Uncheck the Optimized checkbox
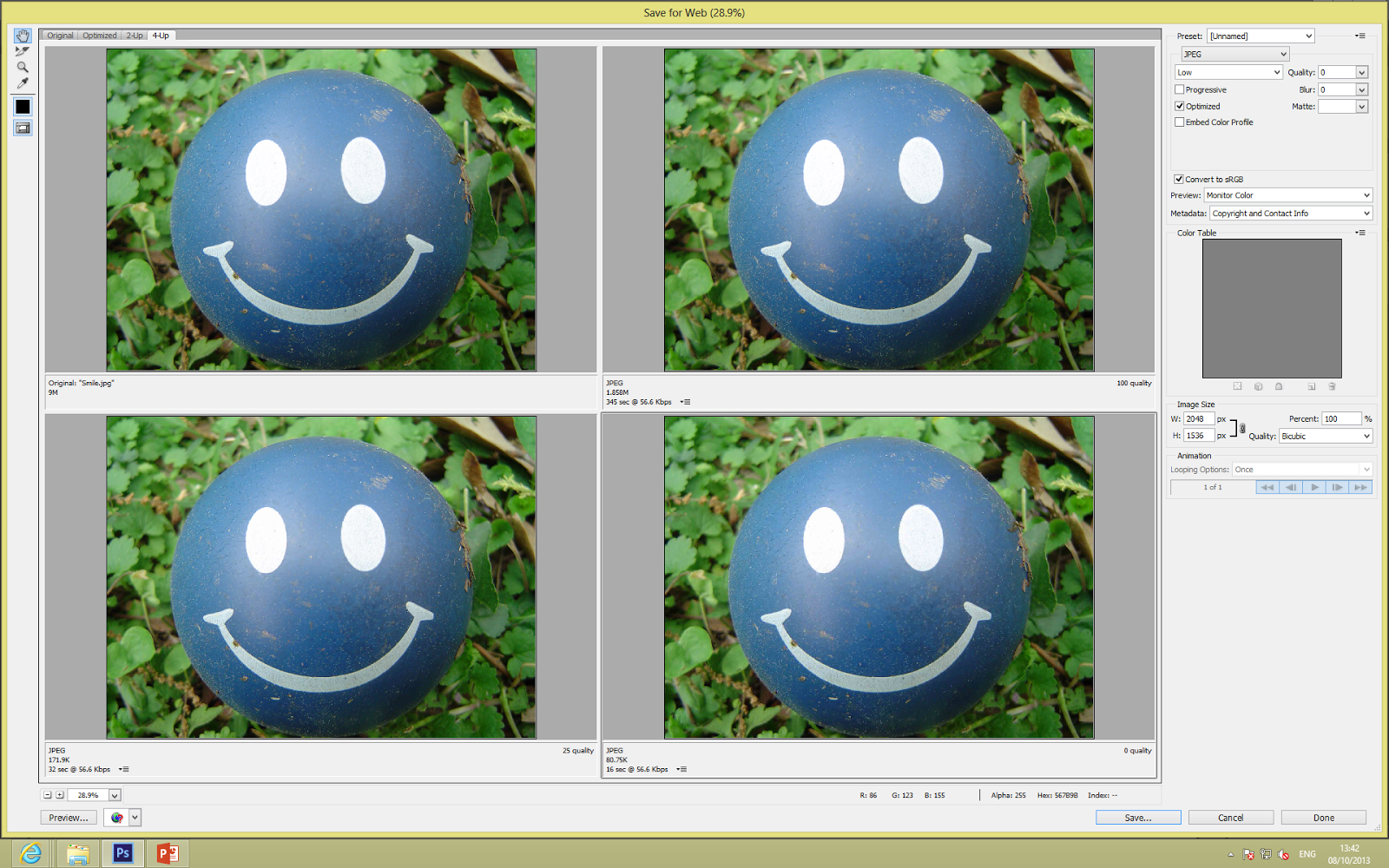Viewport: 1389px width, 868px height. (1180, 106)
